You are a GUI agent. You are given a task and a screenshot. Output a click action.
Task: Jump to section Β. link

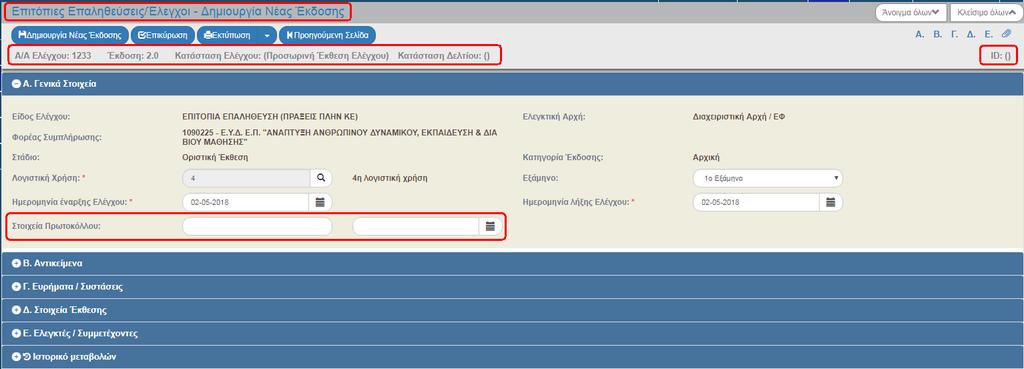937,35
